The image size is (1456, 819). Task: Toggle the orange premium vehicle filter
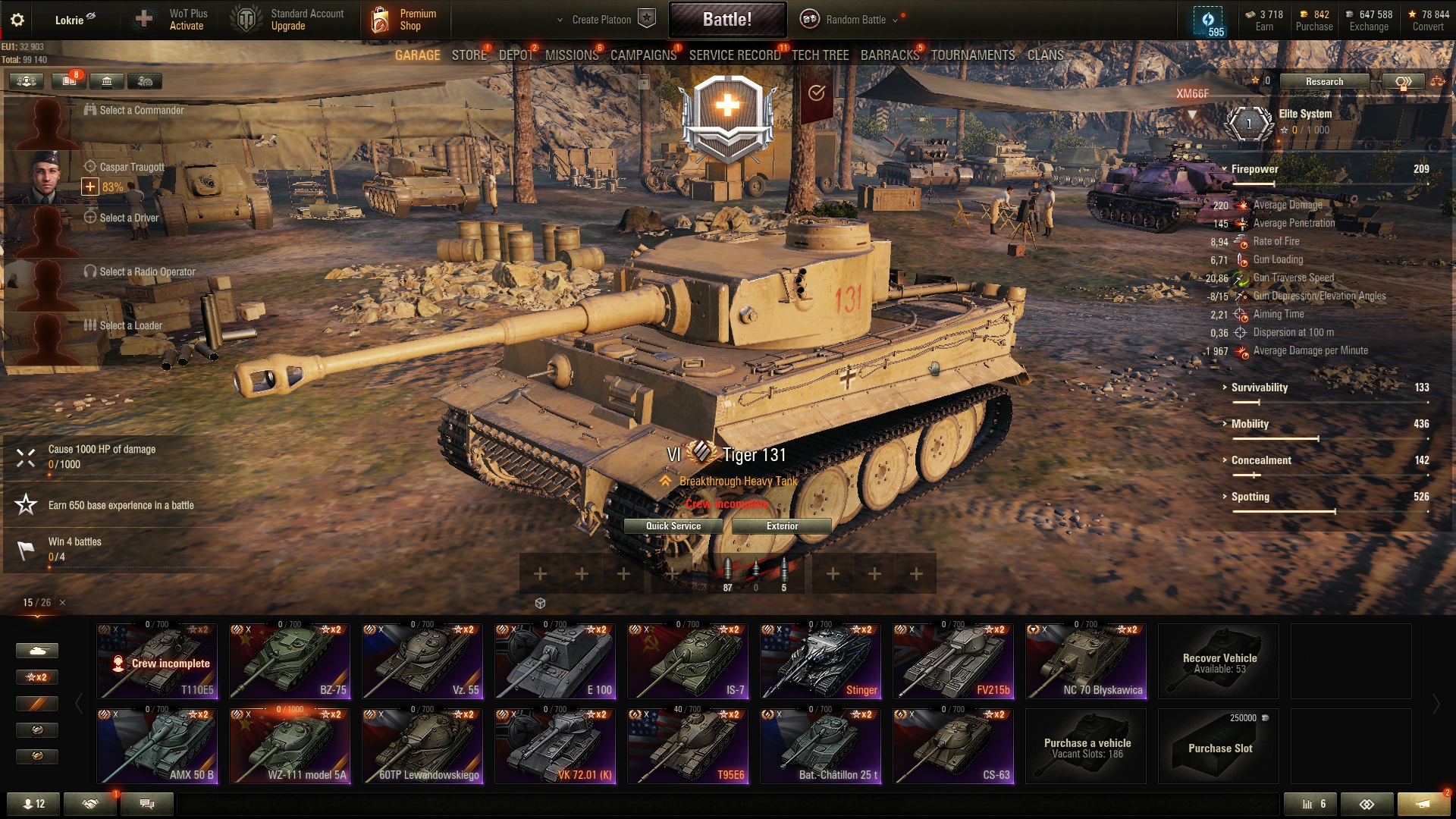(37, 704)
